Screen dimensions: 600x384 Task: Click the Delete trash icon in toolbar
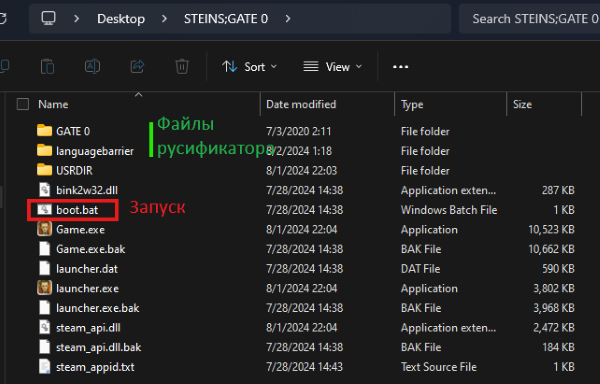pos(182,67)
